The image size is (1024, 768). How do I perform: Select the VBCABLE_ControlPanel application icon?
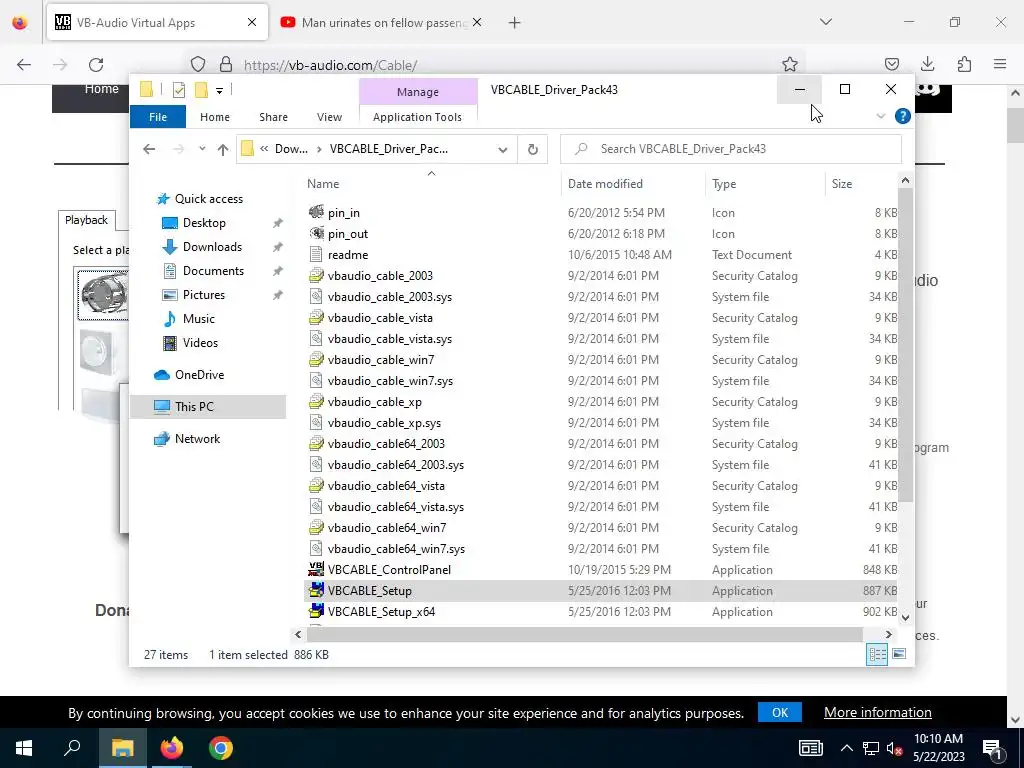(316, 569)
